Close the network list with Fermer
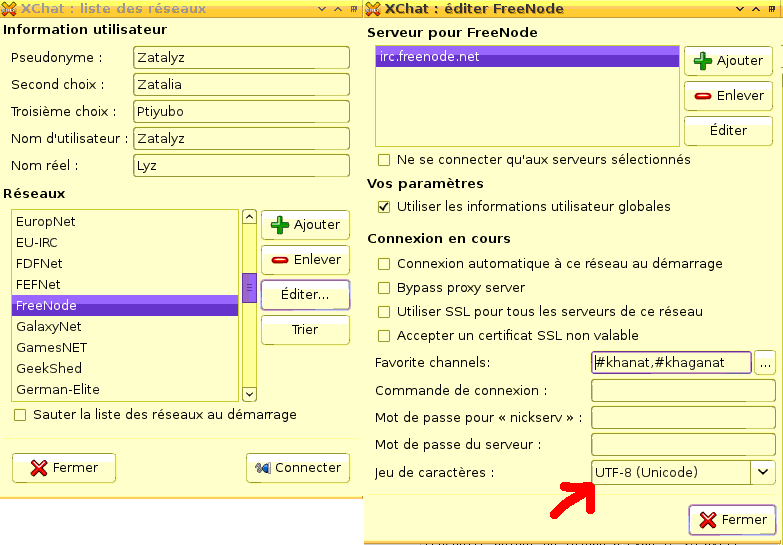This screenshot has width=783, height=545. pos(63,468)
